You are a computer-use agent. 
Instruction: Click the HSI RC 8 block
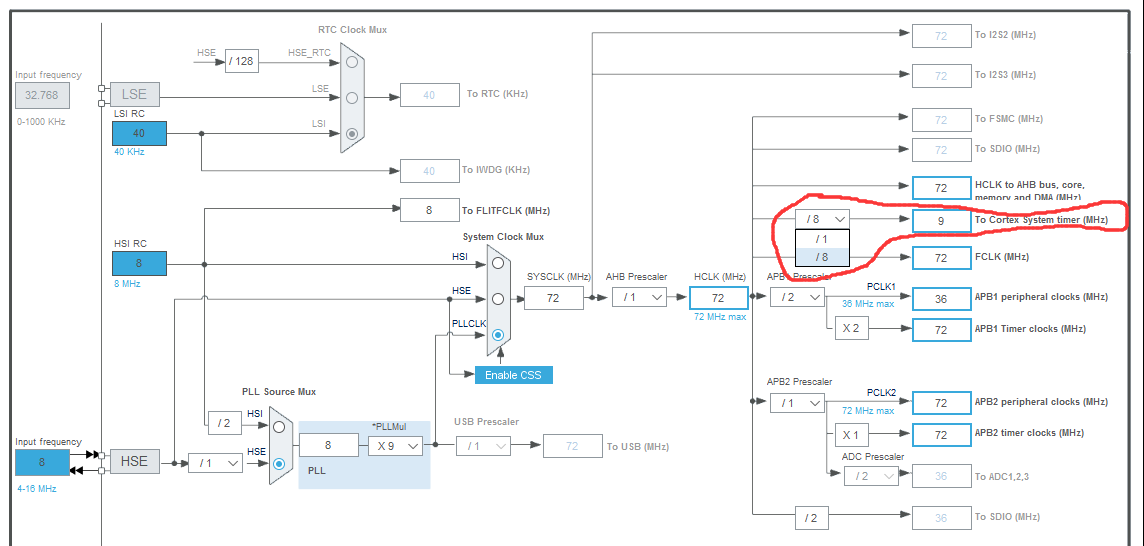(139, 264)
